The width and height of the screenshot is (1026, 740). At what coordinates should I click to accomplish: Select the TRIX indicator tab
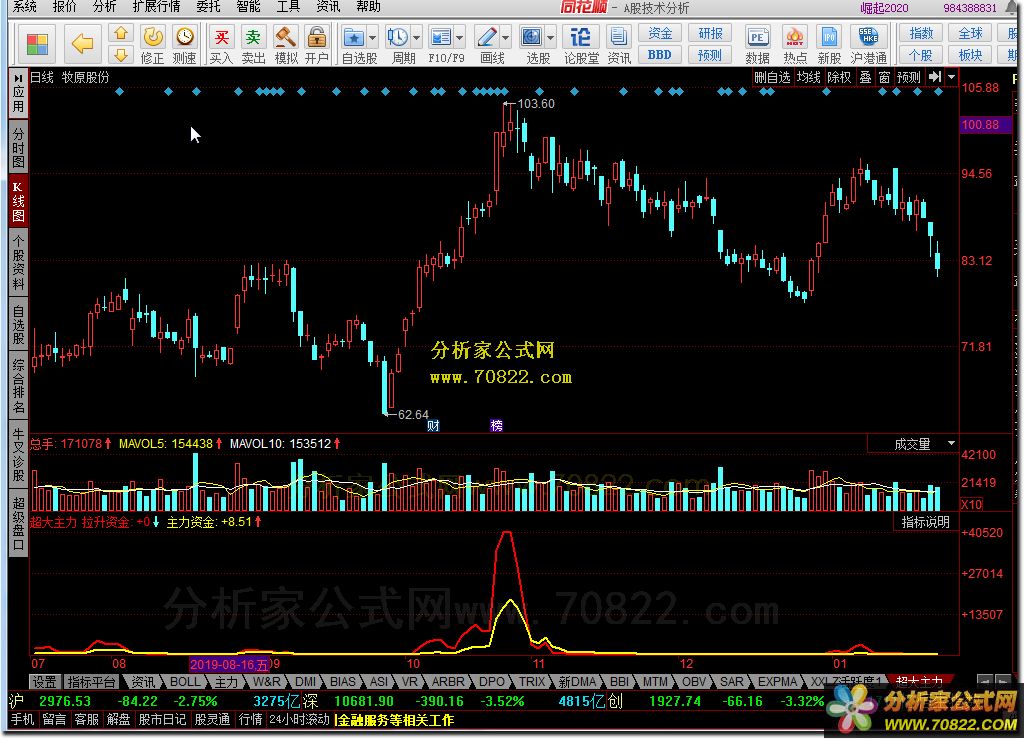pos(532,682)
